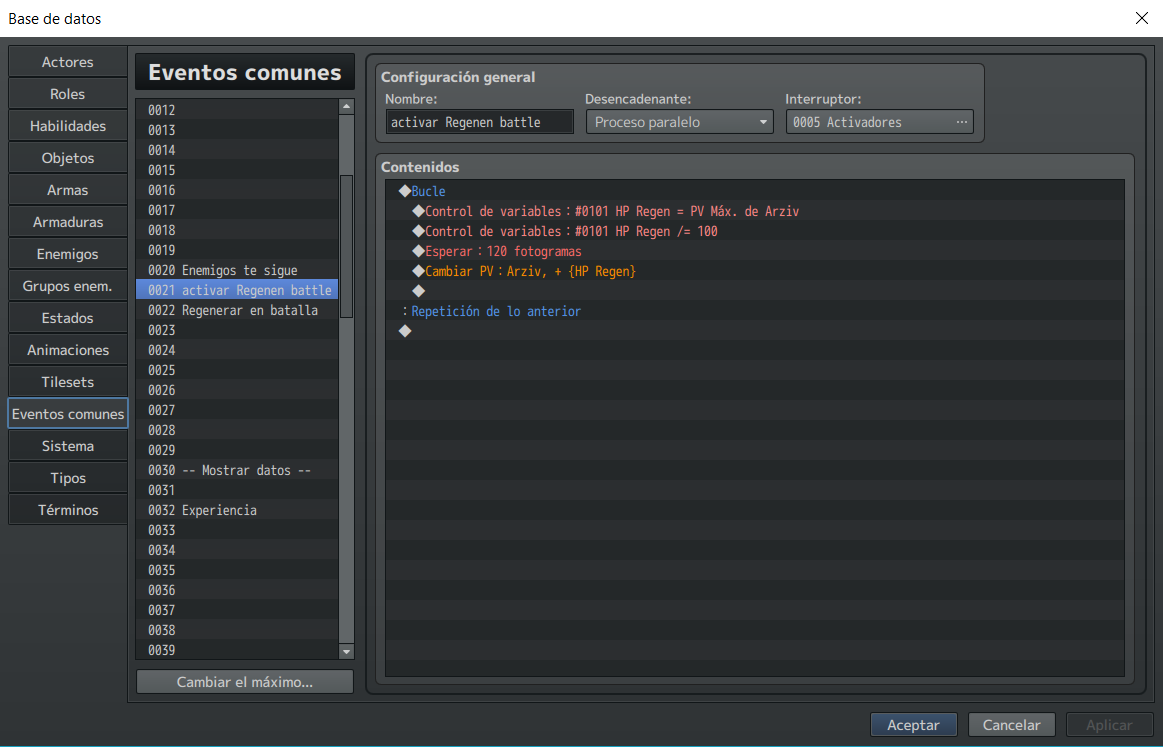Viewport: 1163px width, 747px height.
Task: Open the Sistema tab
Action: tap(67, 445)
